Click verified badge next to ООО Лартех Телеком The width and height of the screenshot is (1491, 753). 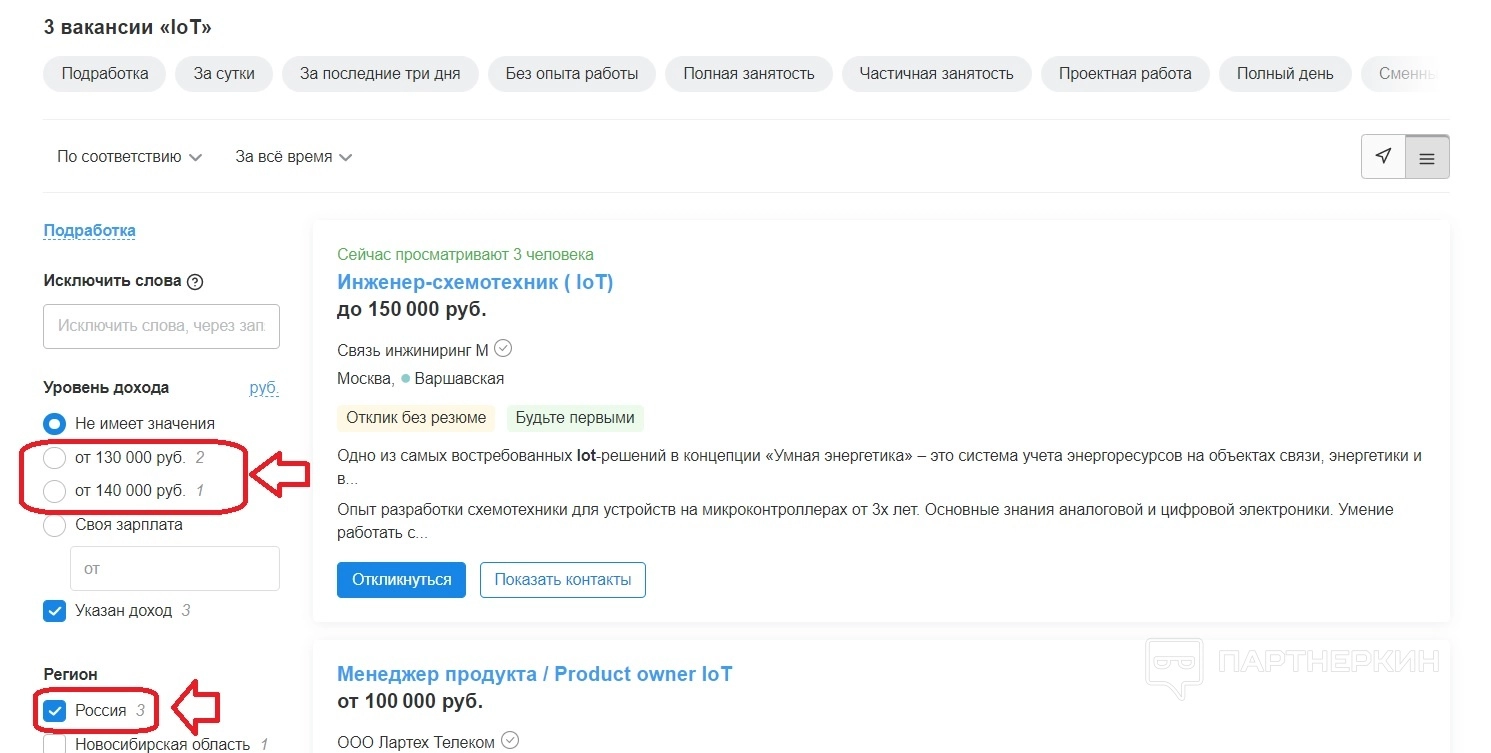point(510,741)
